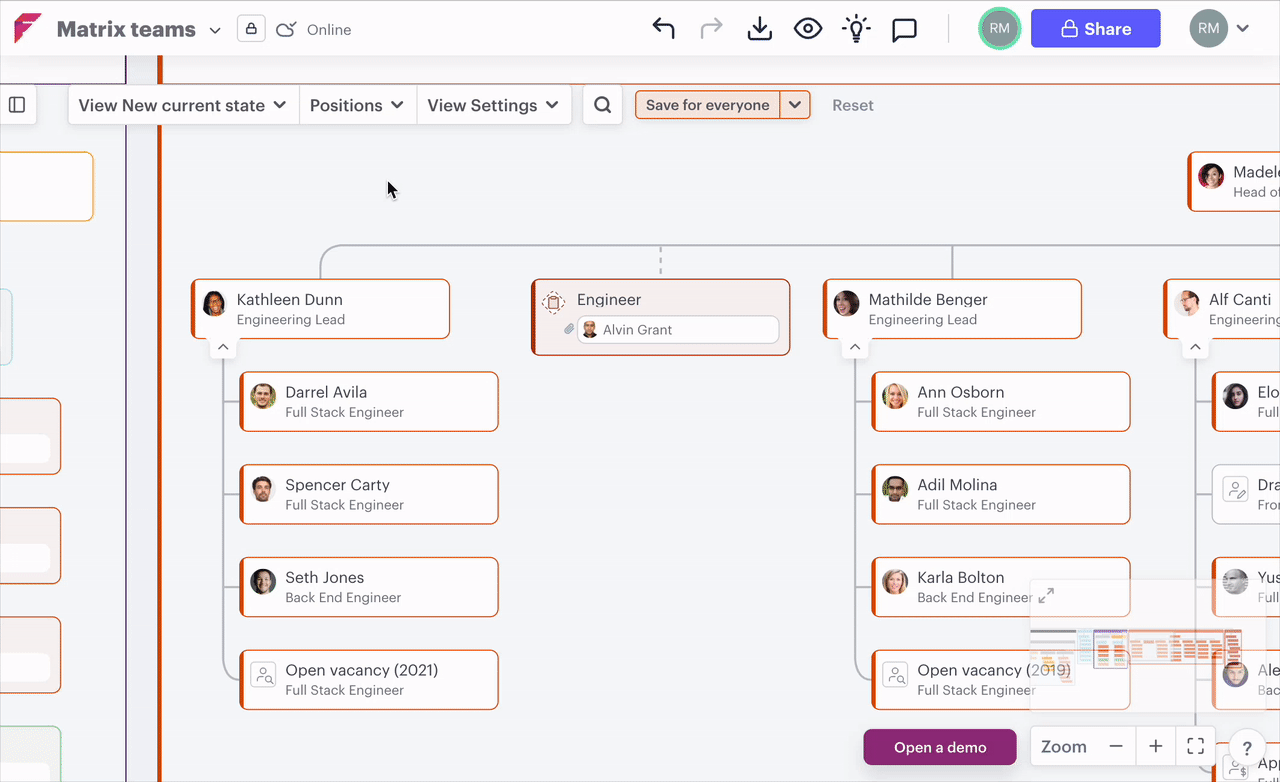Open the Positions menu
Image resolution: width=1280 pixels, height=782 pixels.
tap(357, 105)
